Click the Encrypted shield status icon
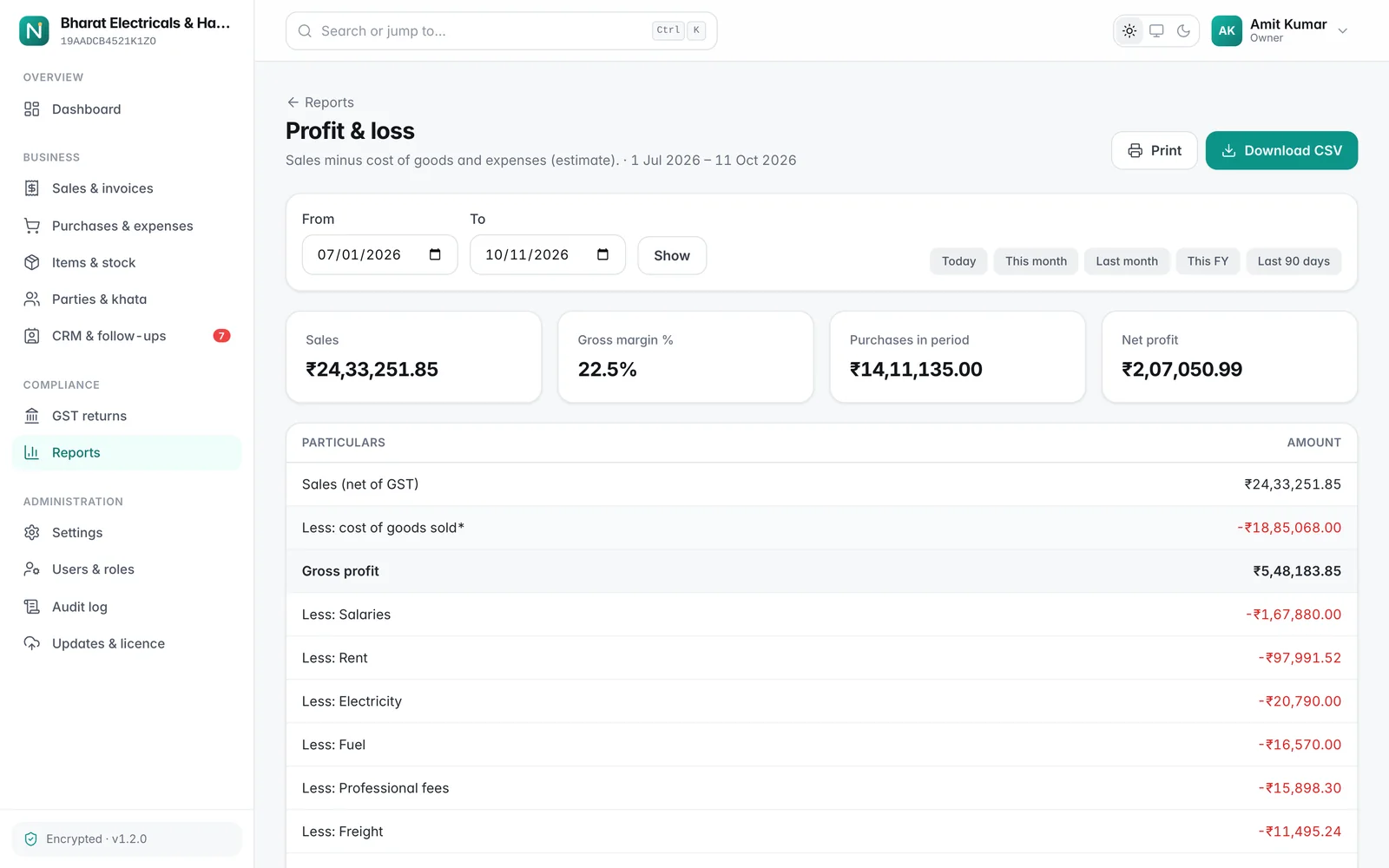The width and height of the screenshot is (1389, 868). (x=31, y=839)
